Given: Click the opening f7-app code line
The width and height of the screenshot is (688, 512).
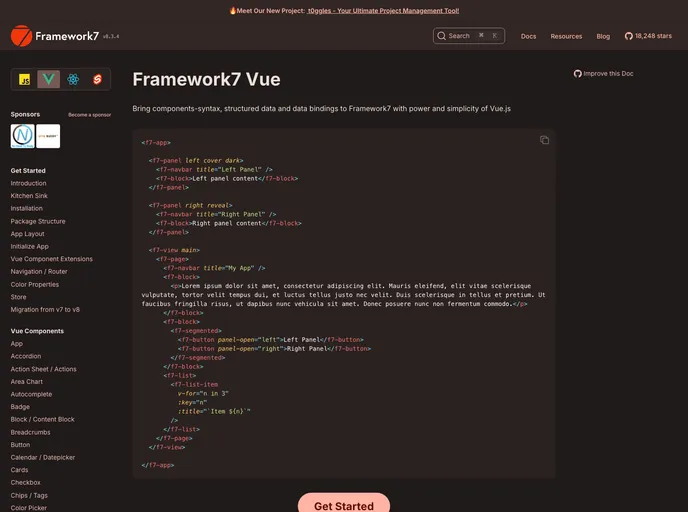Looking at the screenshot, I should (156, 143).
